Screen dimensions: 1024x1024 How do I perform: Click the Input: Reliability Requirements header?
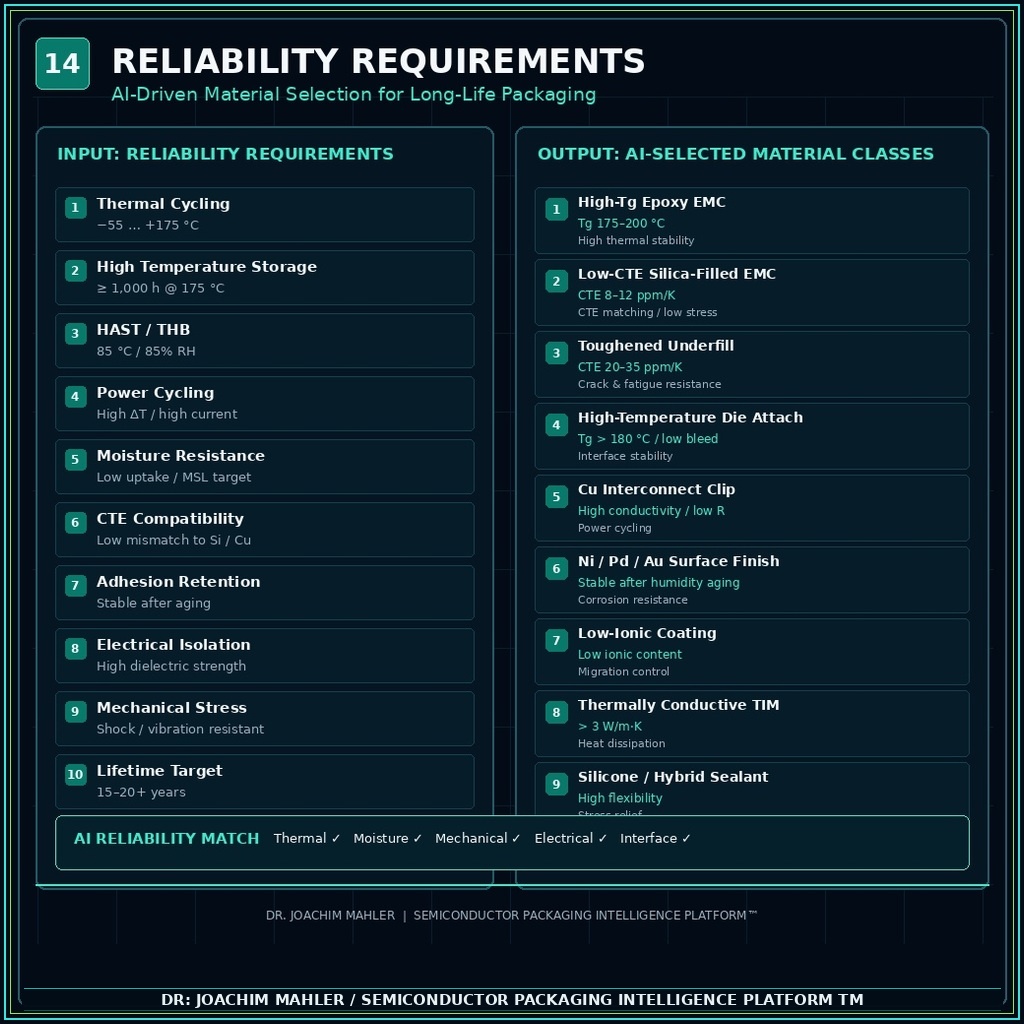click(225, 154)
